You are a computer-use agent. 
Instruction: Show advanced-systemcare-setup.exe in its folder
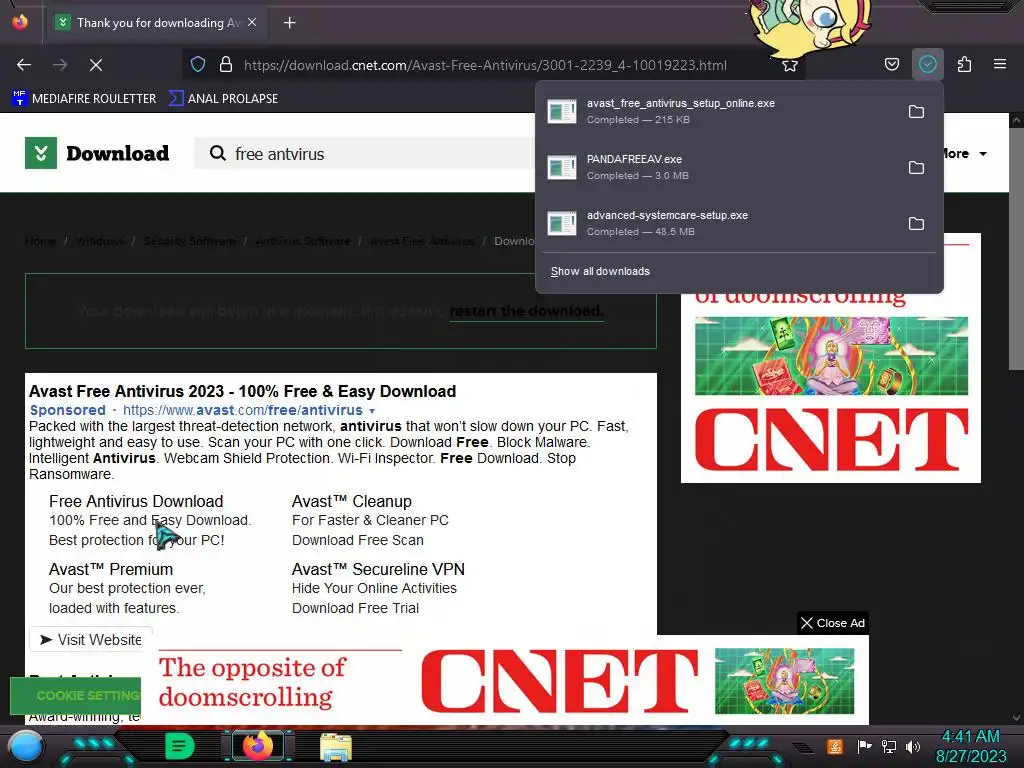pos(916,223)
